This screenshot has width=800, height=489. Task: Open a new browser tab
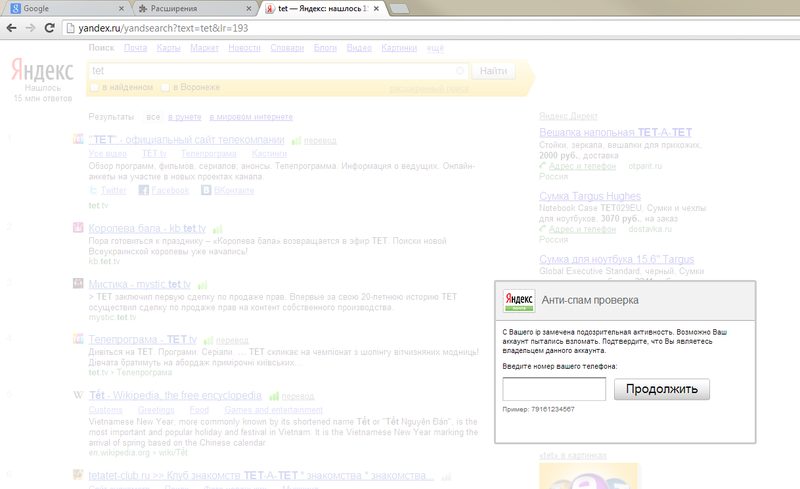click(x=399, y=9)
